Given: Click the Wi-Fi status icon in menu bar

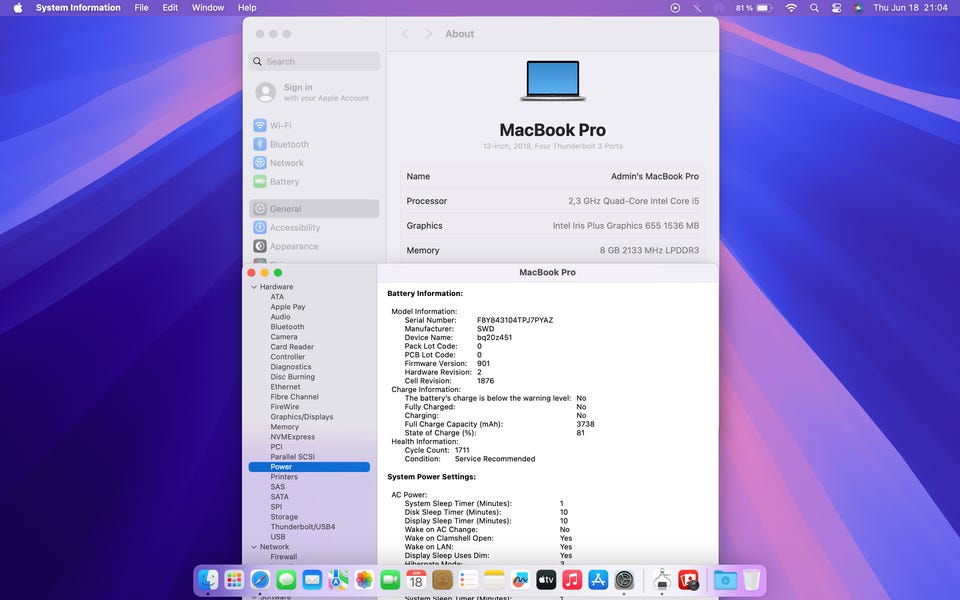Looking at the screenshot, I should pyautogui.click(x=792, y=8).
